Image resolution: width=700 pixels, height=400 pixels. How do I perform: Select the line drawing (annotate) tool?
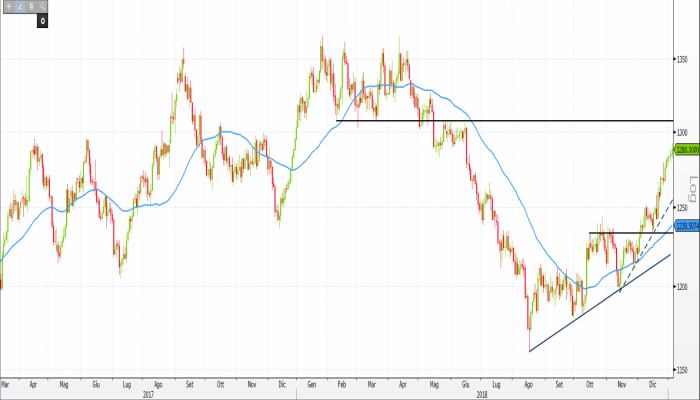click(18, 7)
